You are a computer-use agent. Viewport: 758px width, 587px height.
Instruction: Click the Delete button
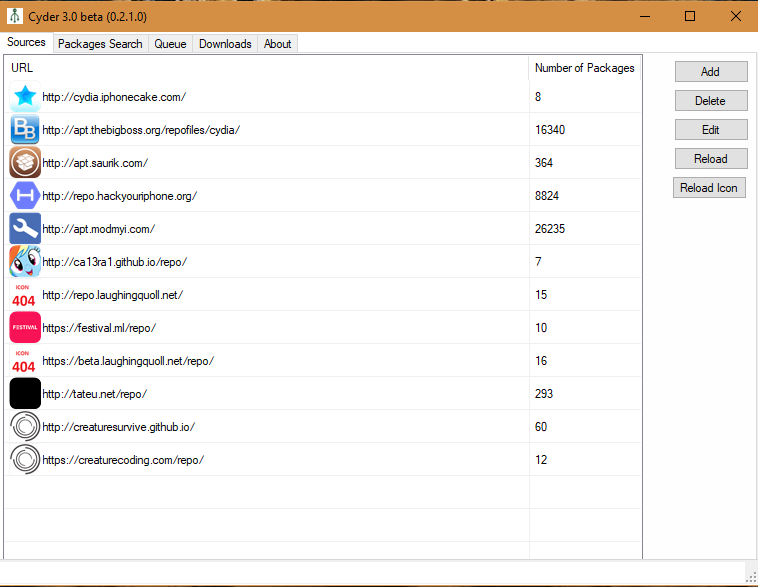[710, 101]
